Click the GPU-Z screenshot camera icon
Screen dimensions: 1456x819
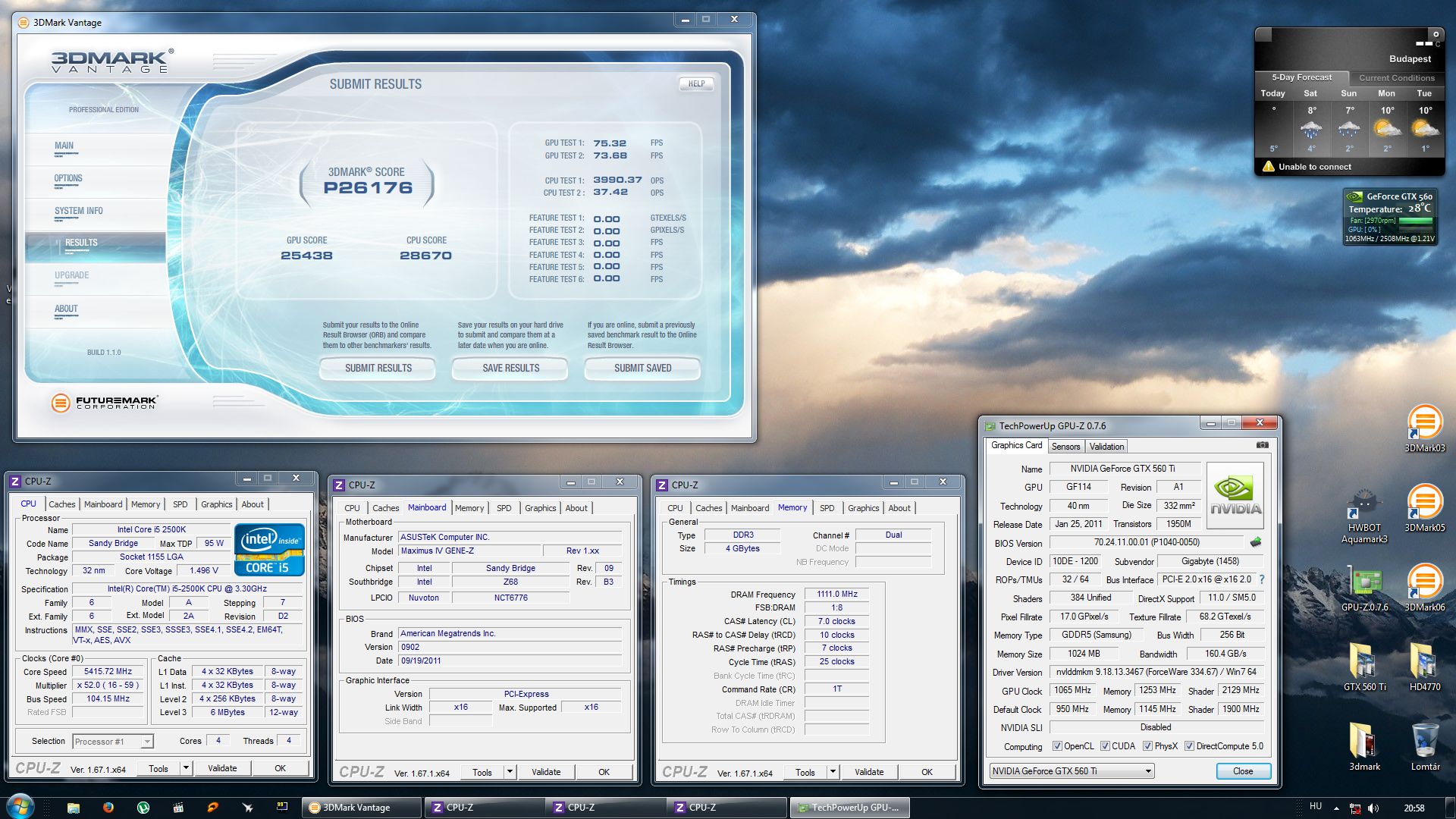coord(1262,445)
